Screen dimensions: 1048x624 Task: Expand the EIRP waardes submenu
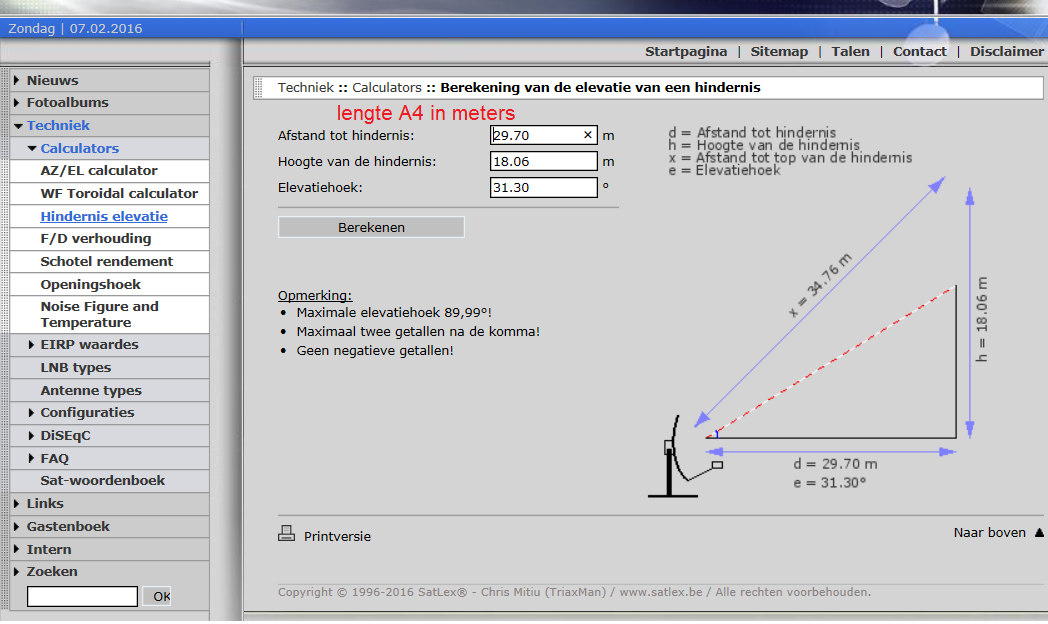click(89, 344)
